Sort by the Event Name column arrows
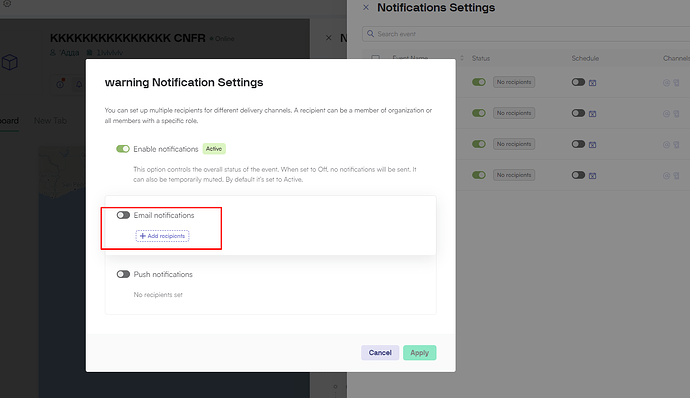Image resolution: width=690 pixels, height=398 pixels. [462, 58]
